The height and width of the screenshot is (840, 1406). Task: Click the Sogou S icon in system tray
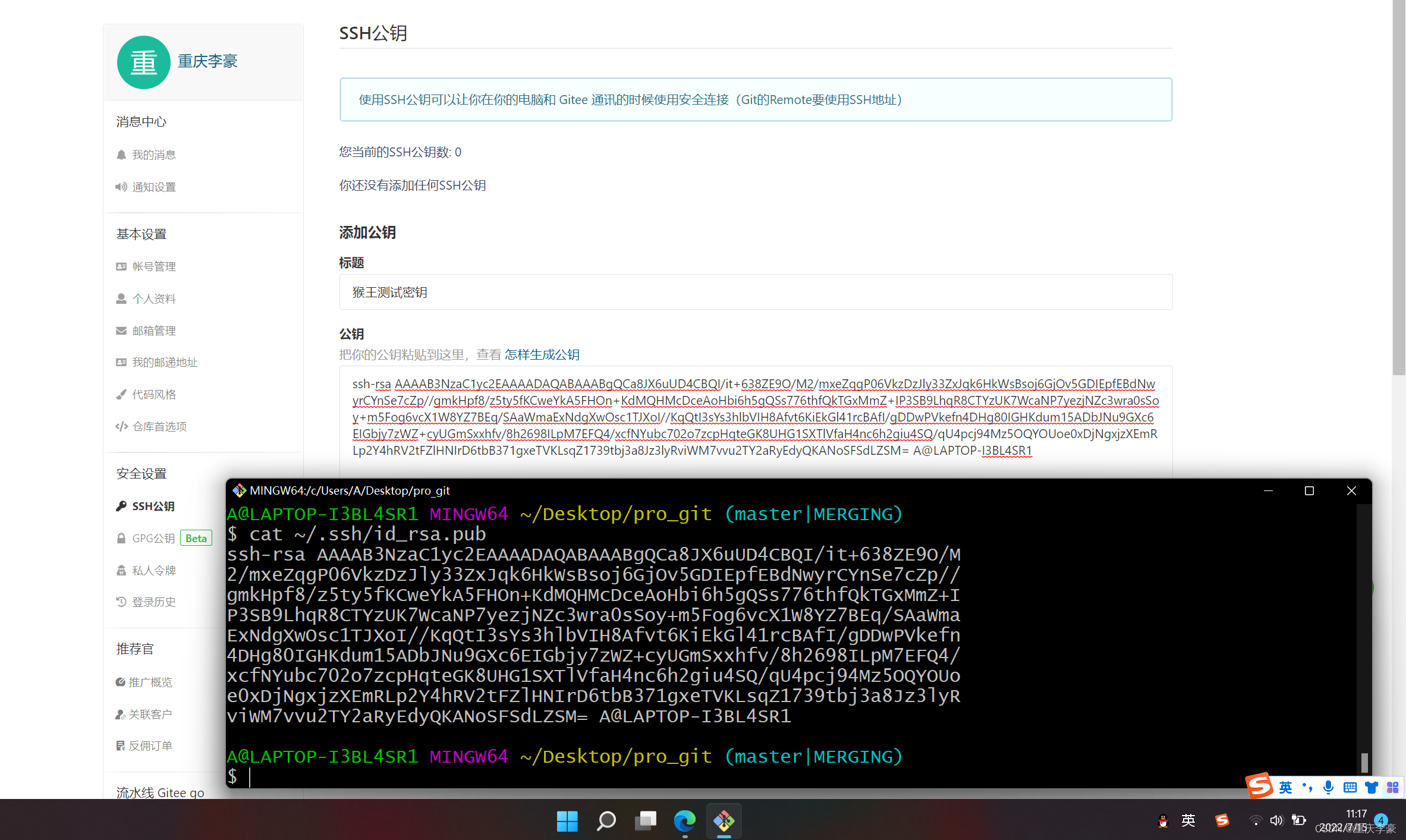pos(1222,820)
